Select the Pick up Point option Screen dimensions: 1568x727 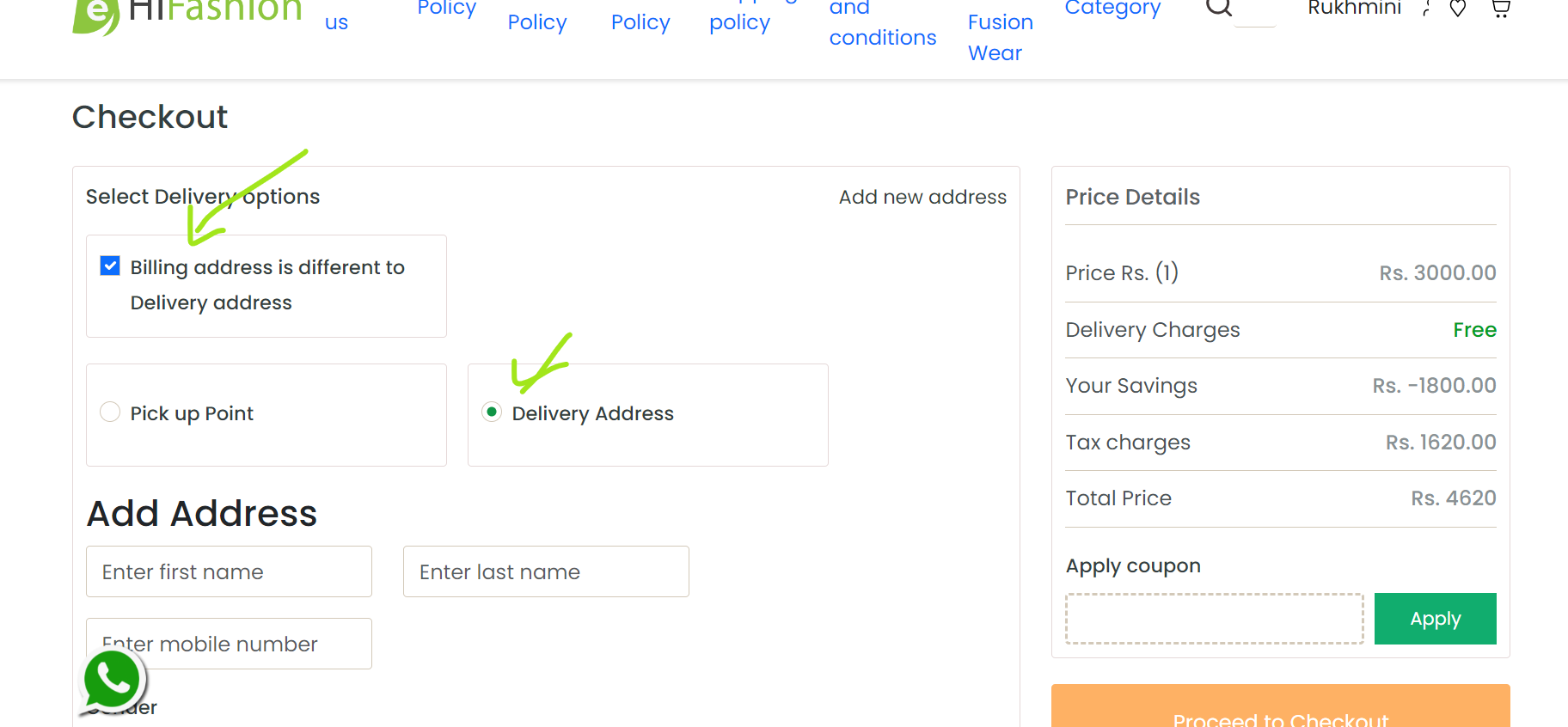110,412
